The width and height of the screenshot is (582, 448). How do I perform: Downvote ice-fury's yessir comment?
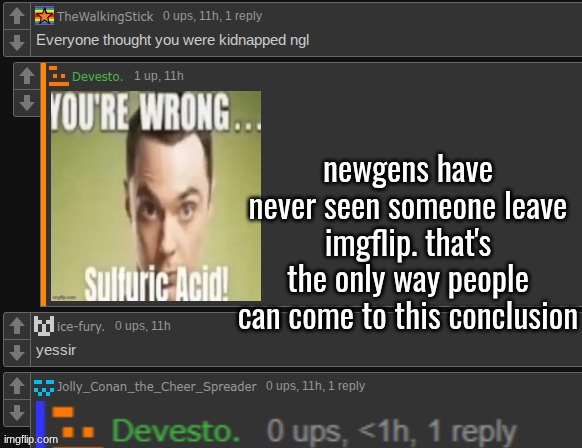click(17, 353)
